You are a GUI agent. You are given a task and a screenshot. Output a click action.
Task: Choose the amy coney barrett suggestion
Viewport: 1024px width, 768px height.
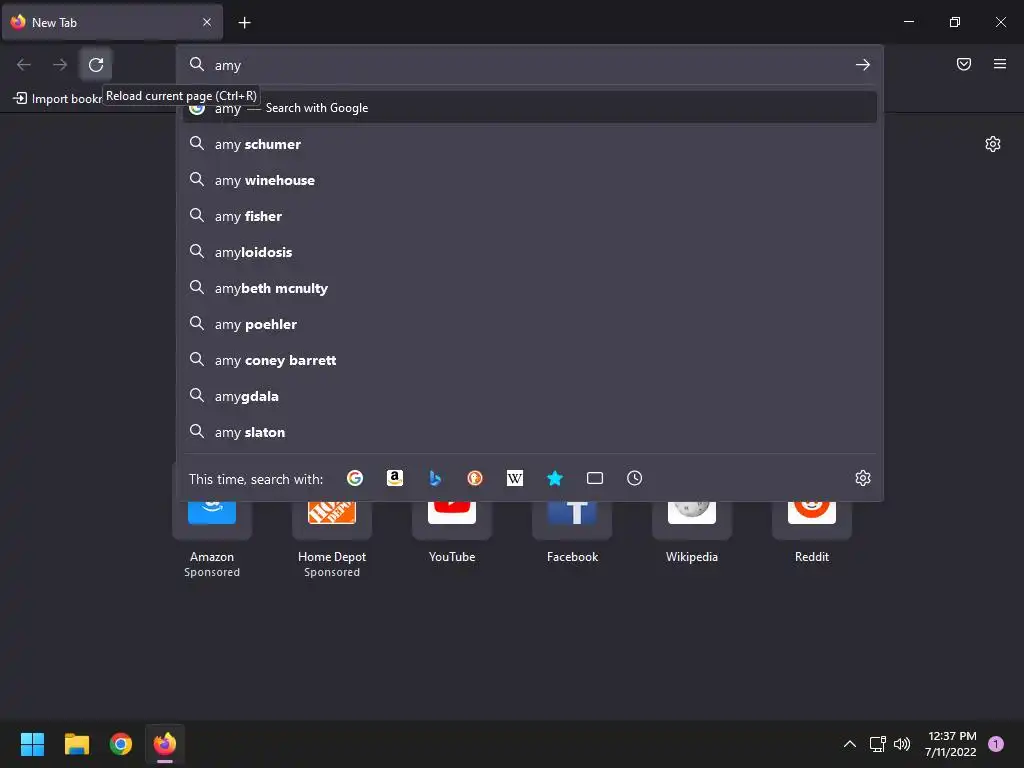[530, 360]
